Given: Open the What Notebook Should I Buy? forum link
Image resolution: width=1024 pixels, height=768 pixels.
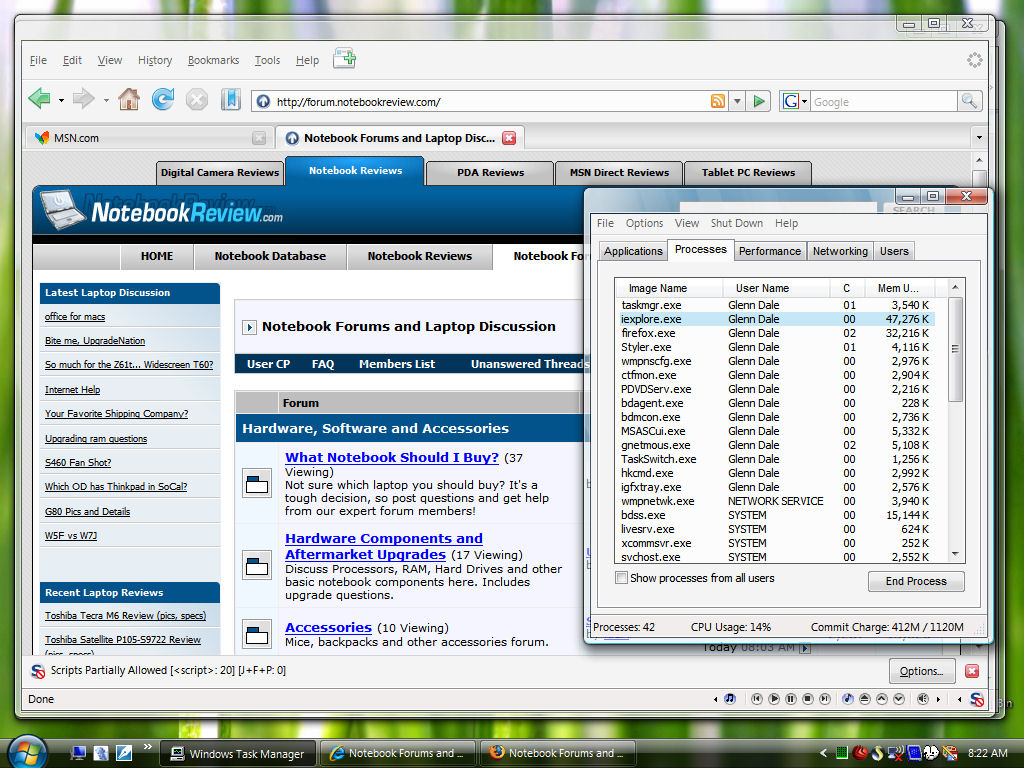Looking at the screenshot, I should [x=392, y=457].
